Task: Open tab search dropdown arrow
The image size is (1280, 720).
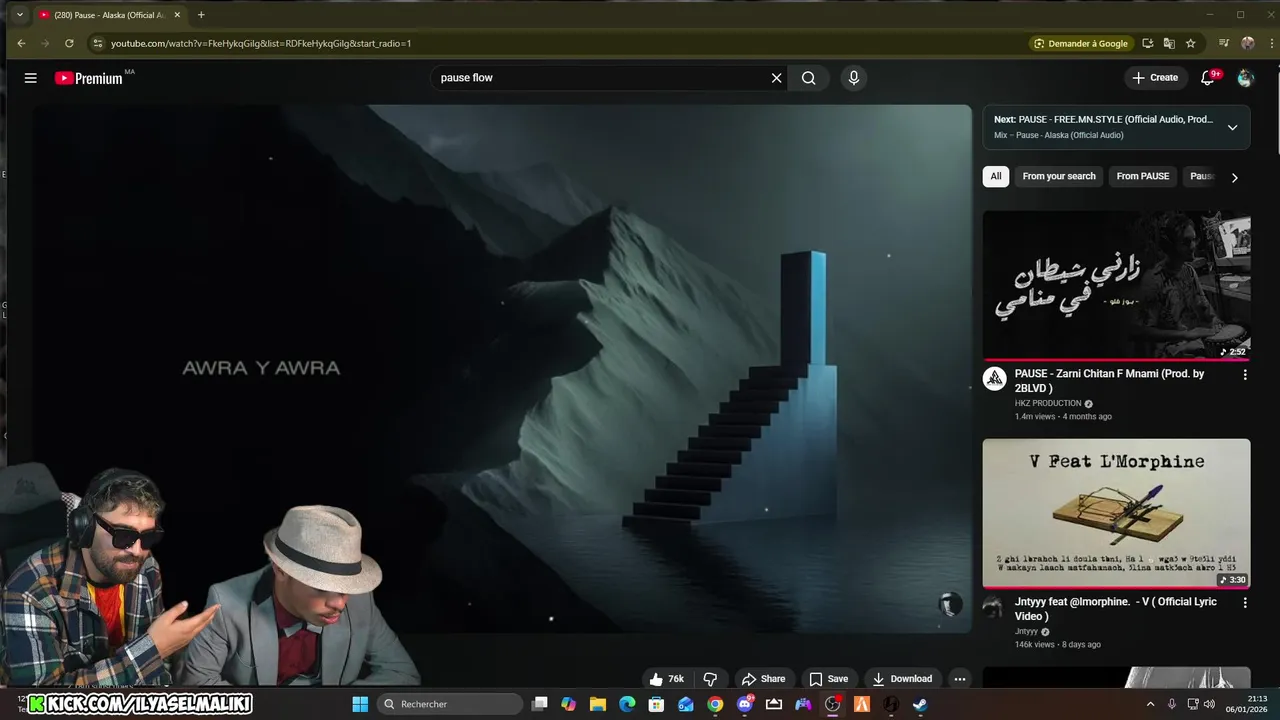Action: tap(19, 15)
